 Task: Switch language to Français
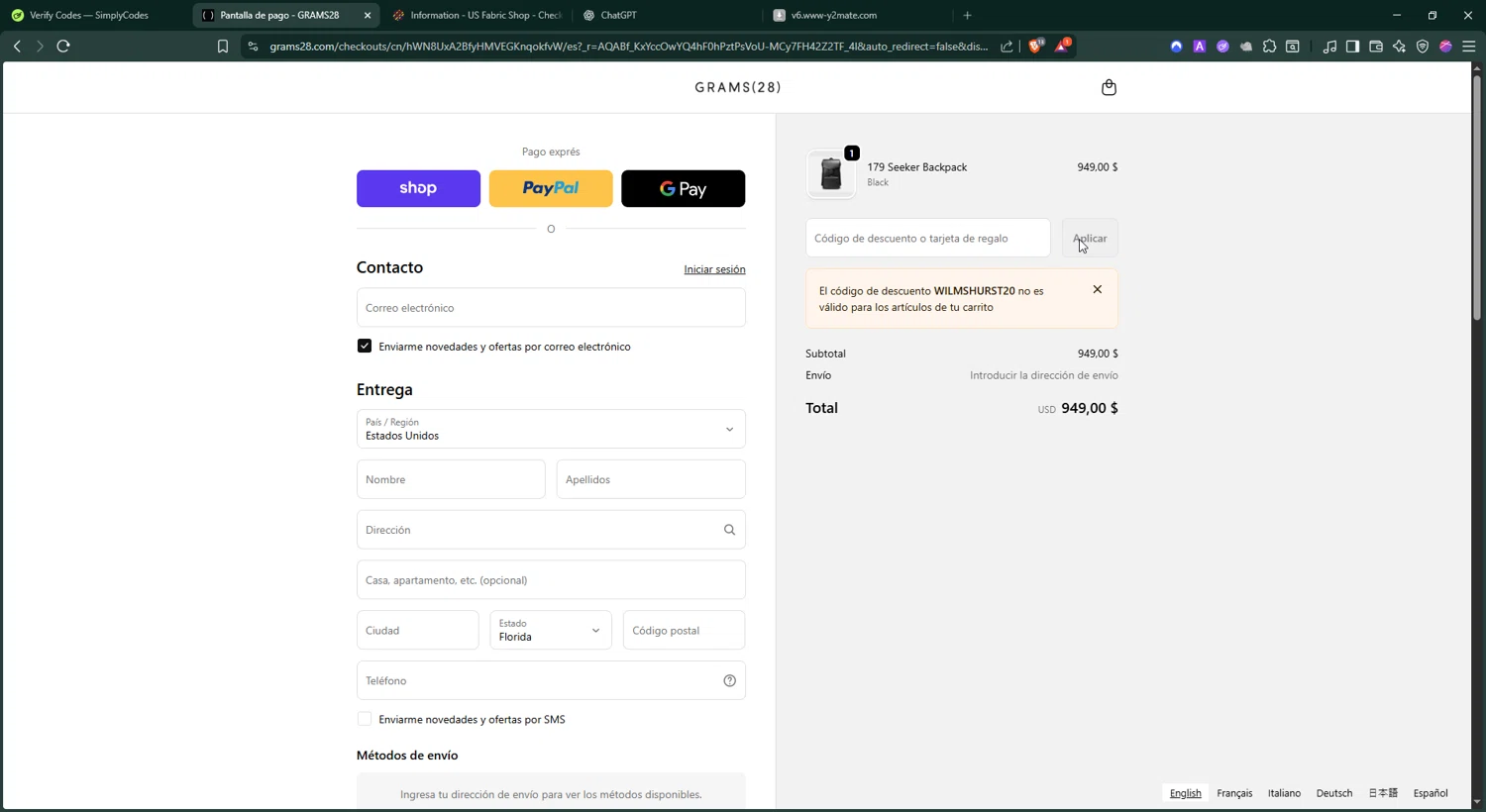(x=1234, y=793)
